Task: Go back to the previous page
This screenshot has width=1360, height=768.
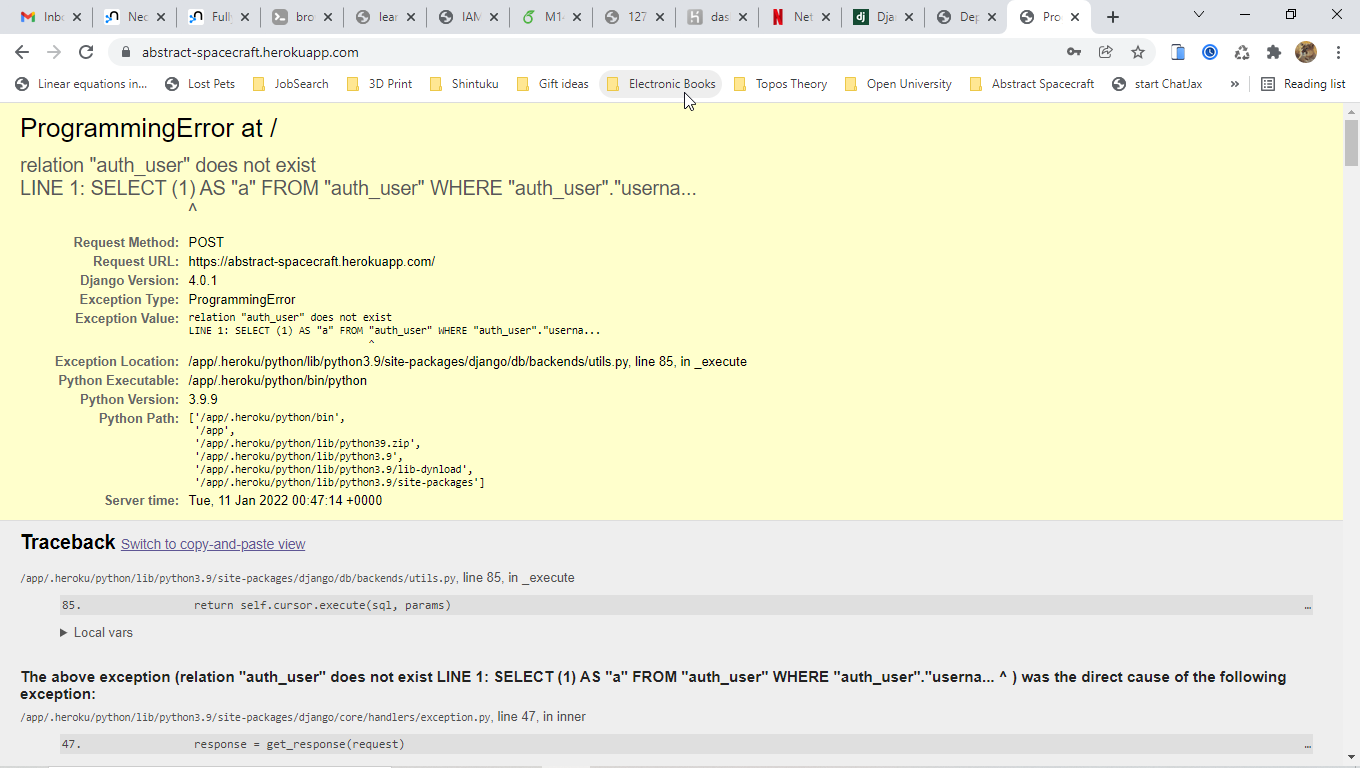Action: click(x=22, y=52)
